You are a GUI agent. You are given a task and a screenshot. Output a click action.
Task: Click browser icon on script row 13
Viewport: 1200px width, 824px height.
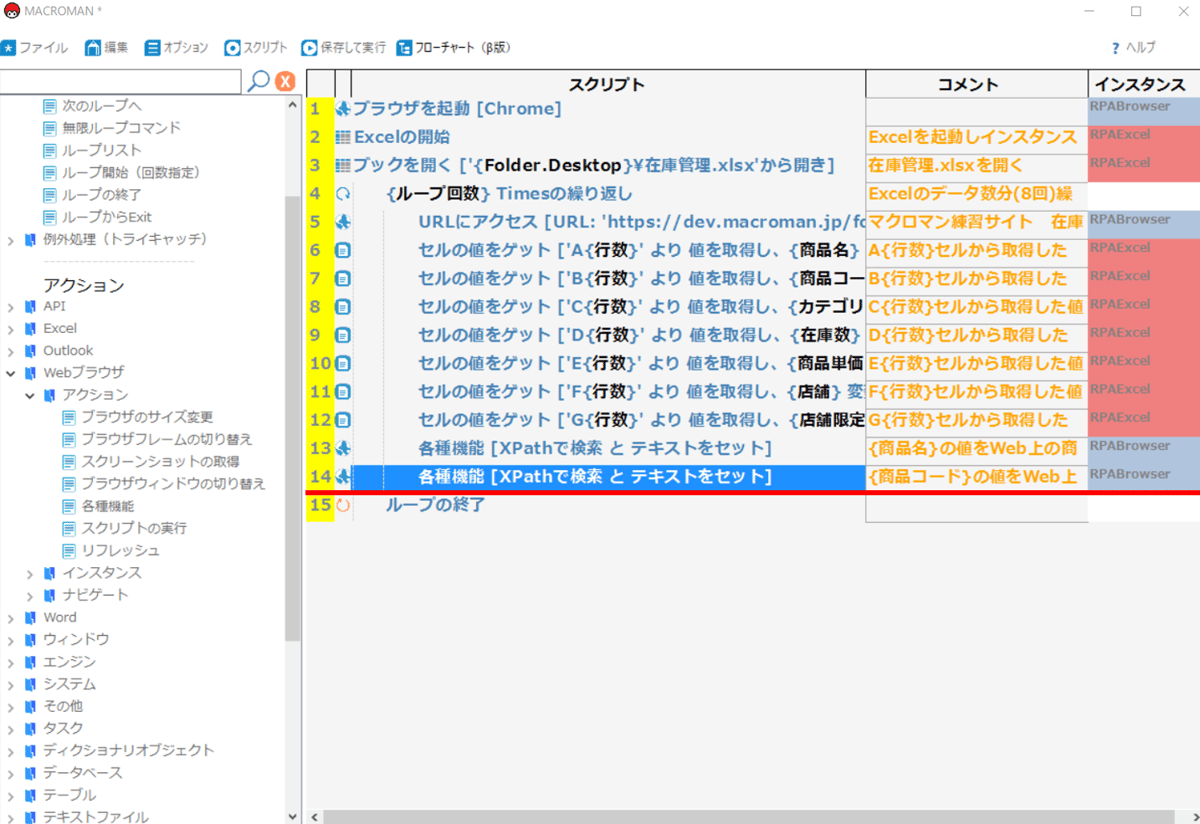tap(343, 448)
